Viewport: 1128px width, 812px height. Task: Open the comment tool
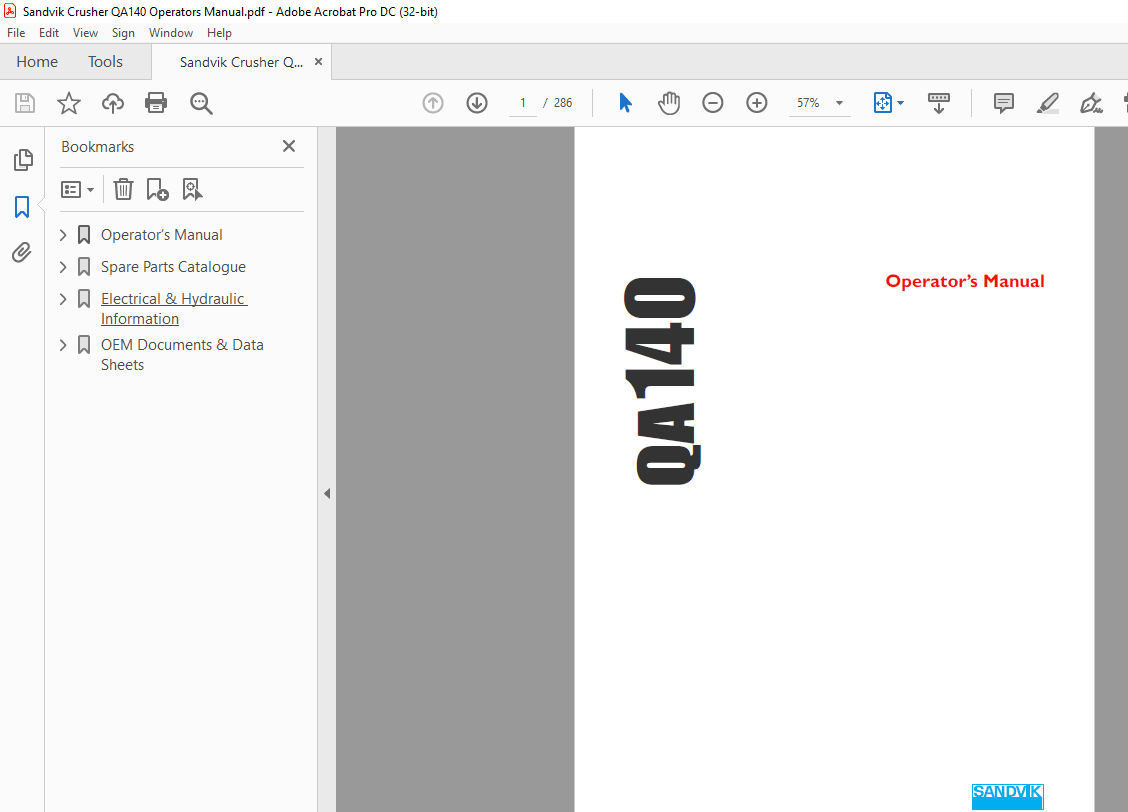click(x=1002, y=102)
